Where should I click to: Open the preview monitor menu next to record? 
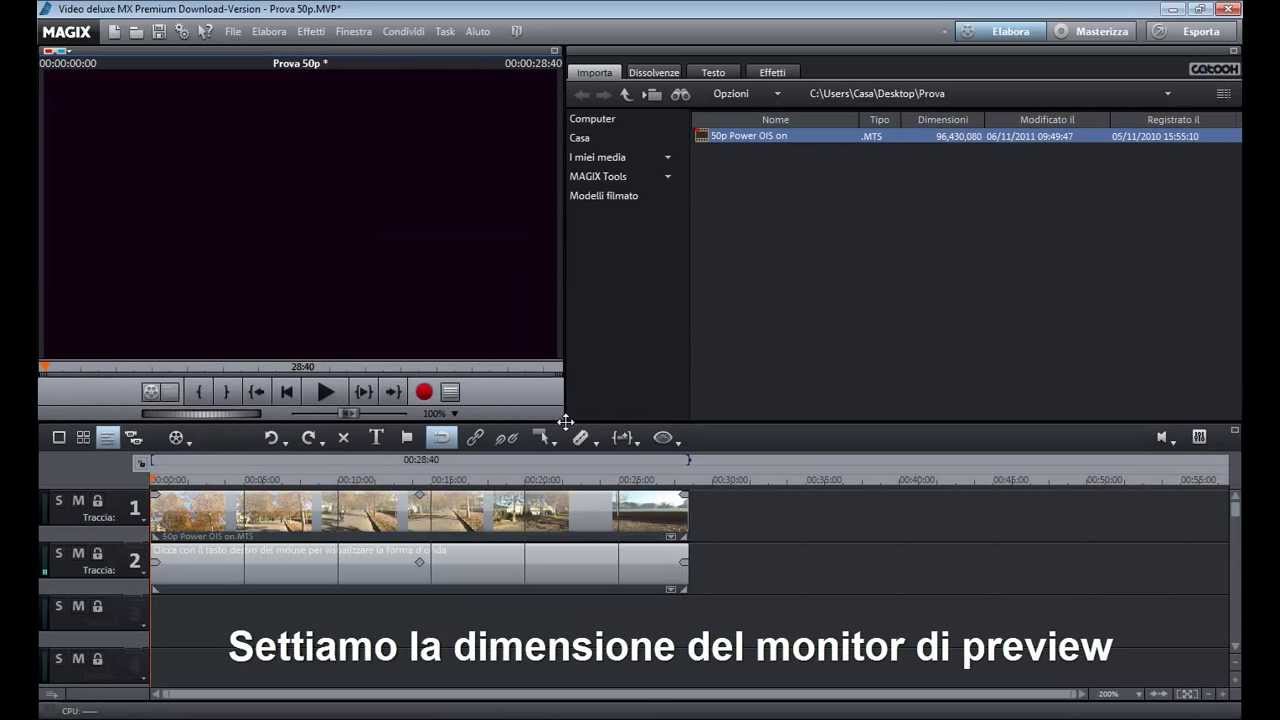pos(450,393)
